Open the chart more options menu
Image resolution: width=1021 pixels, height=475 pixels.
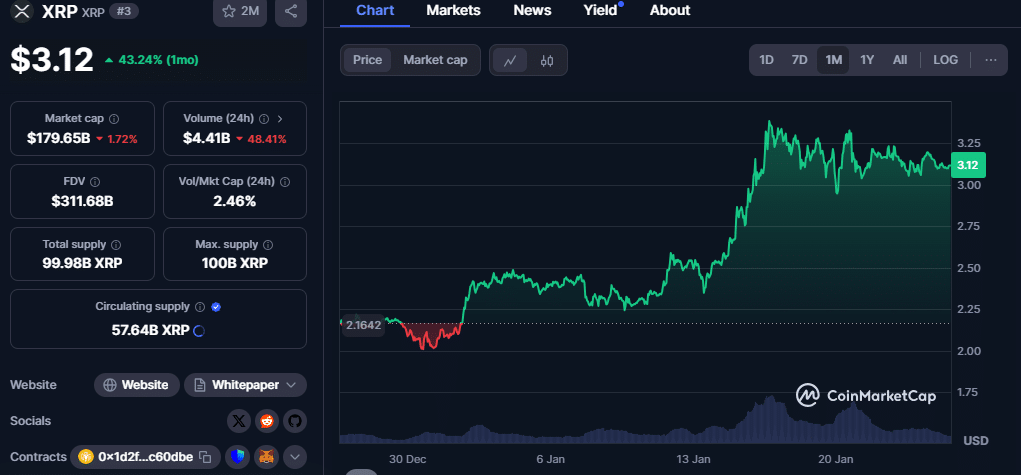tap(991, 60)
